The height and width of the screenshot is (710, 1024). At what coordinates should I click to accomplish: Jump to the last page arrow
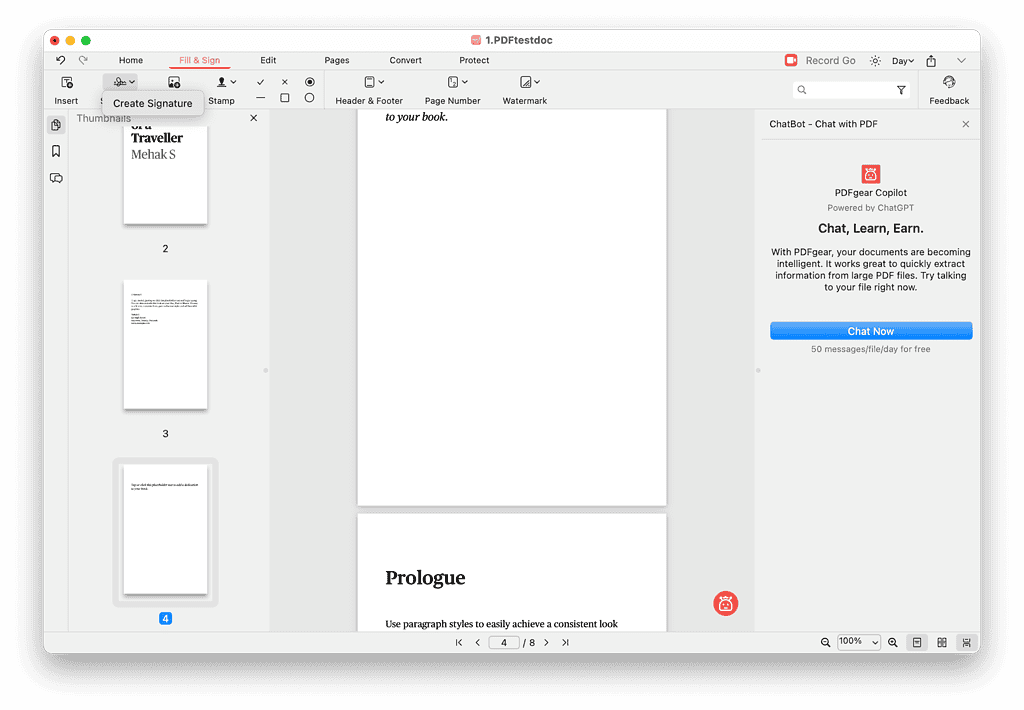tap(565, 642)
